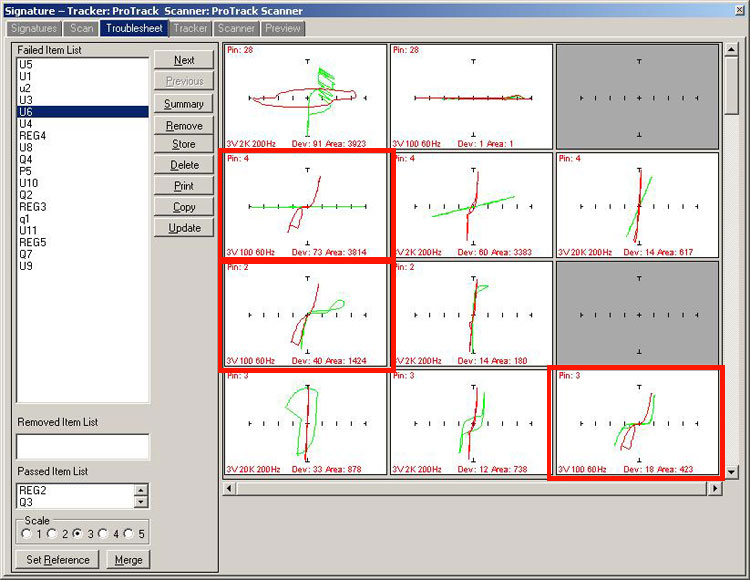Select U8 in Failed Item List
750x580 pixels.
coord(83,148)
